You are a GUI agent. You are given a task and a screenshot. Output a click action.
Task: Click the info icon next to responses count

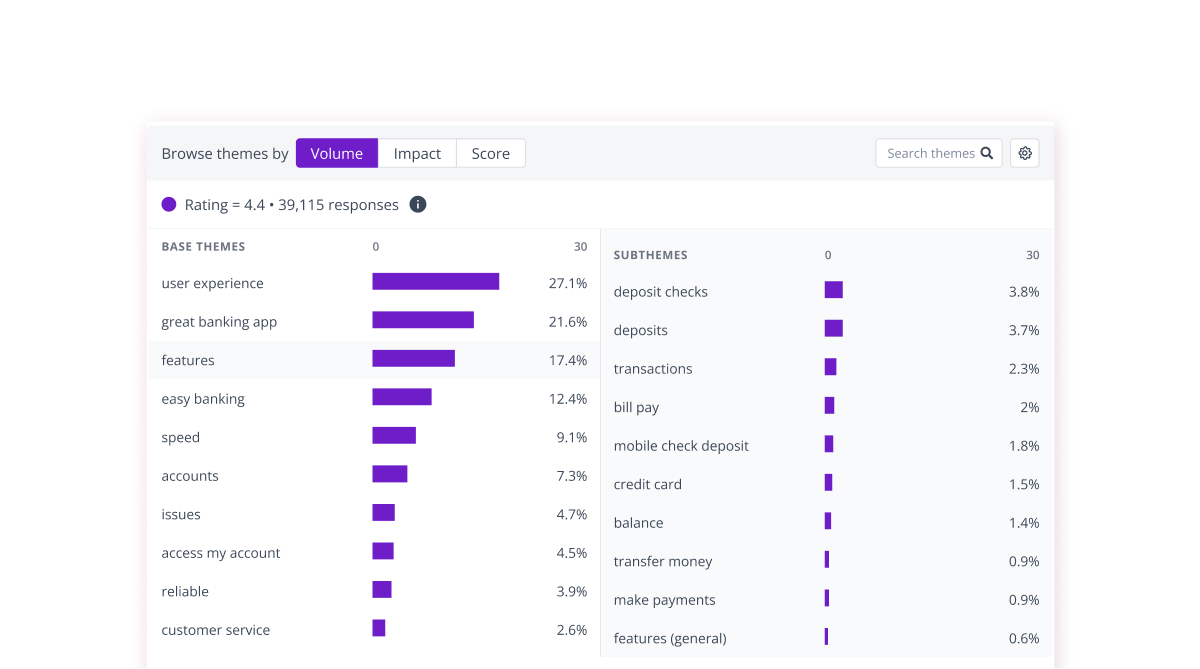[417, 204]
